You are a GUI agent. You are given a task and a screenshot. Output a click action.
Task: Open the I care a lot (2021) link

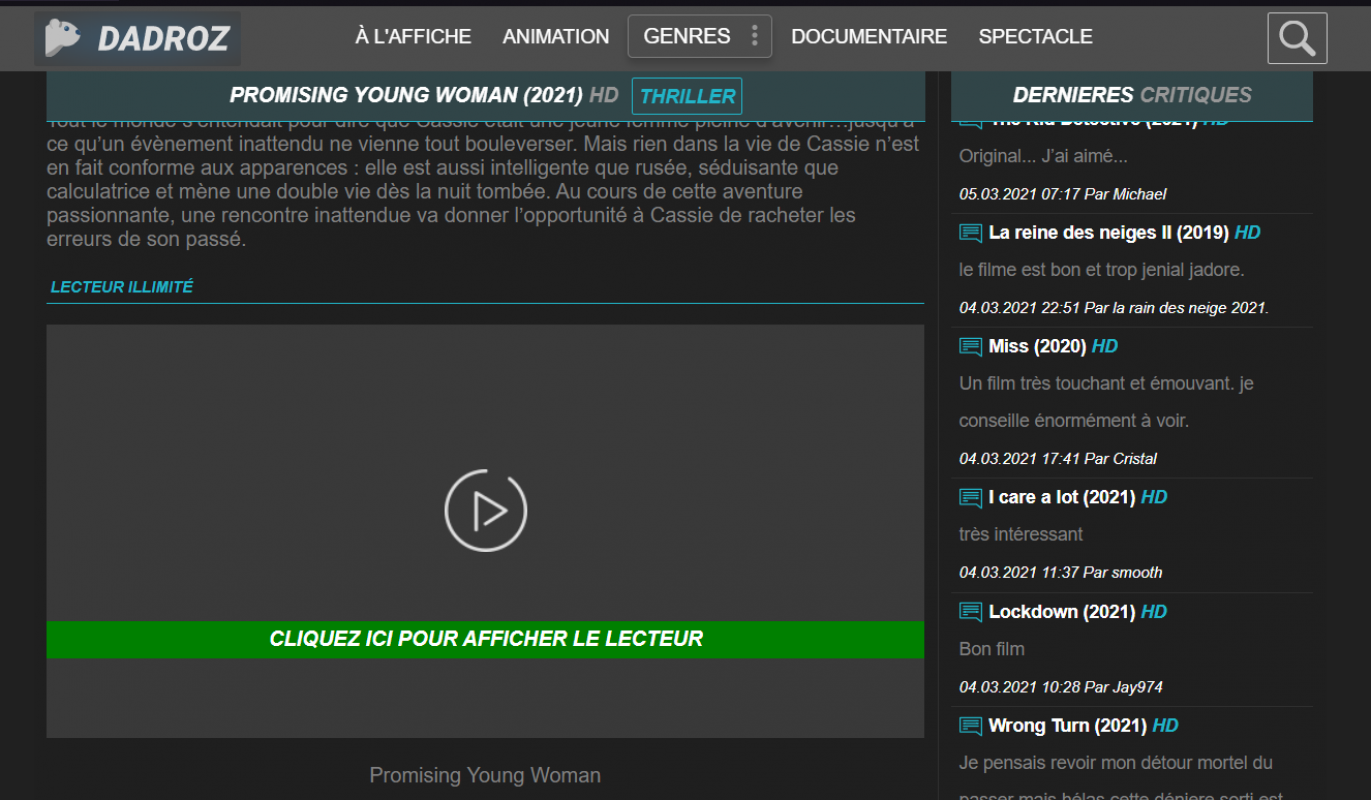tap(1062, 497)
